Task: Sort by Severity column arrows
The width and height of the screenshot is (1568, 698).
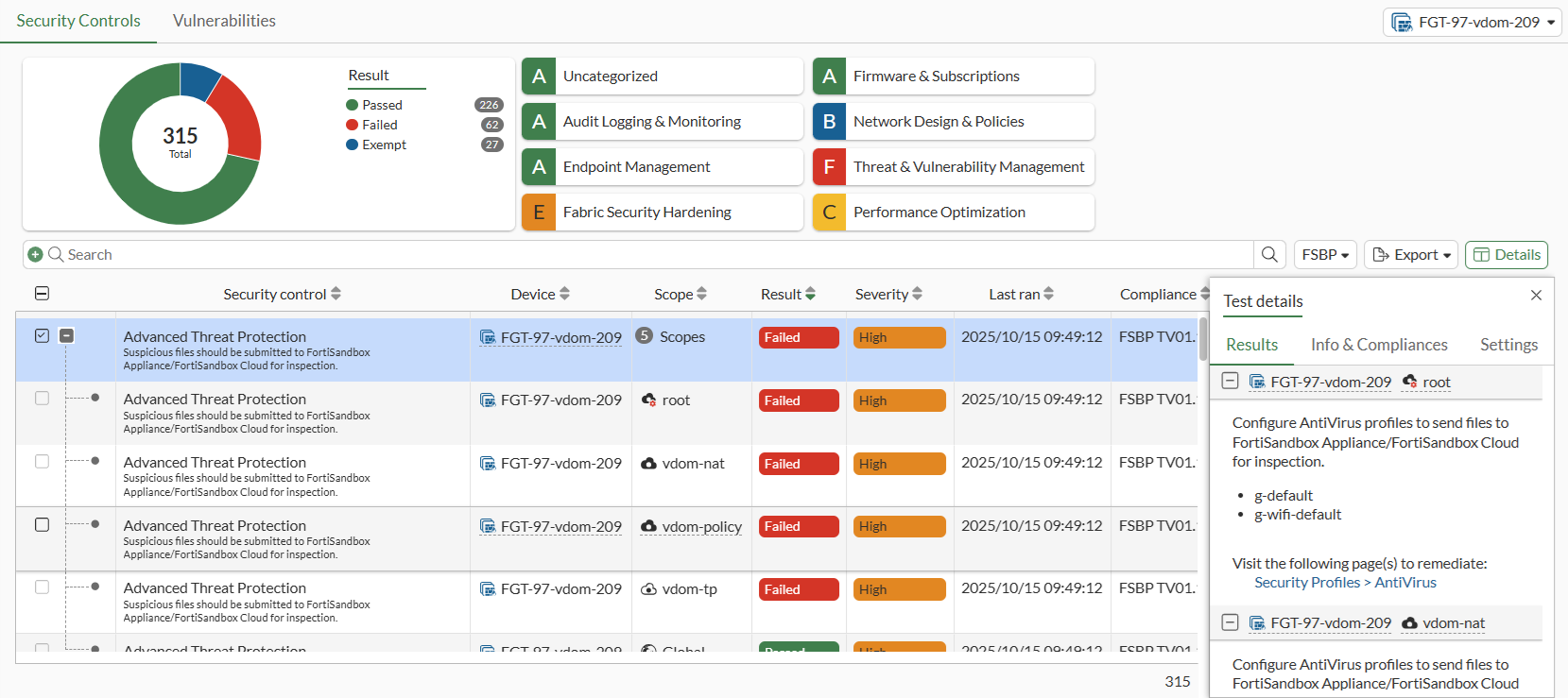Action: (918, 294)
